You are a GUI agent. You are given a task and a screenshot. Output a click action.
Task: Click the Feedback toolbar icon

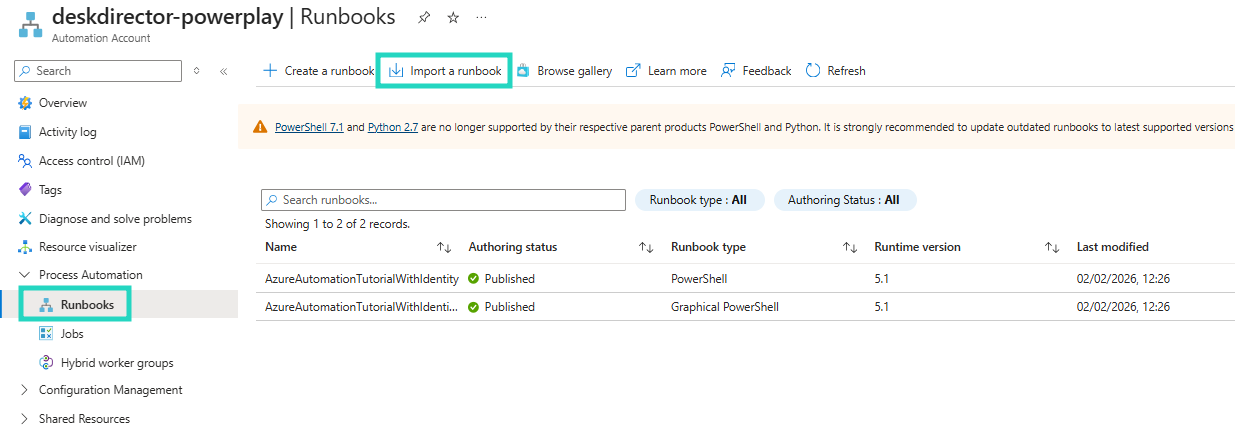tap(728, 71)
